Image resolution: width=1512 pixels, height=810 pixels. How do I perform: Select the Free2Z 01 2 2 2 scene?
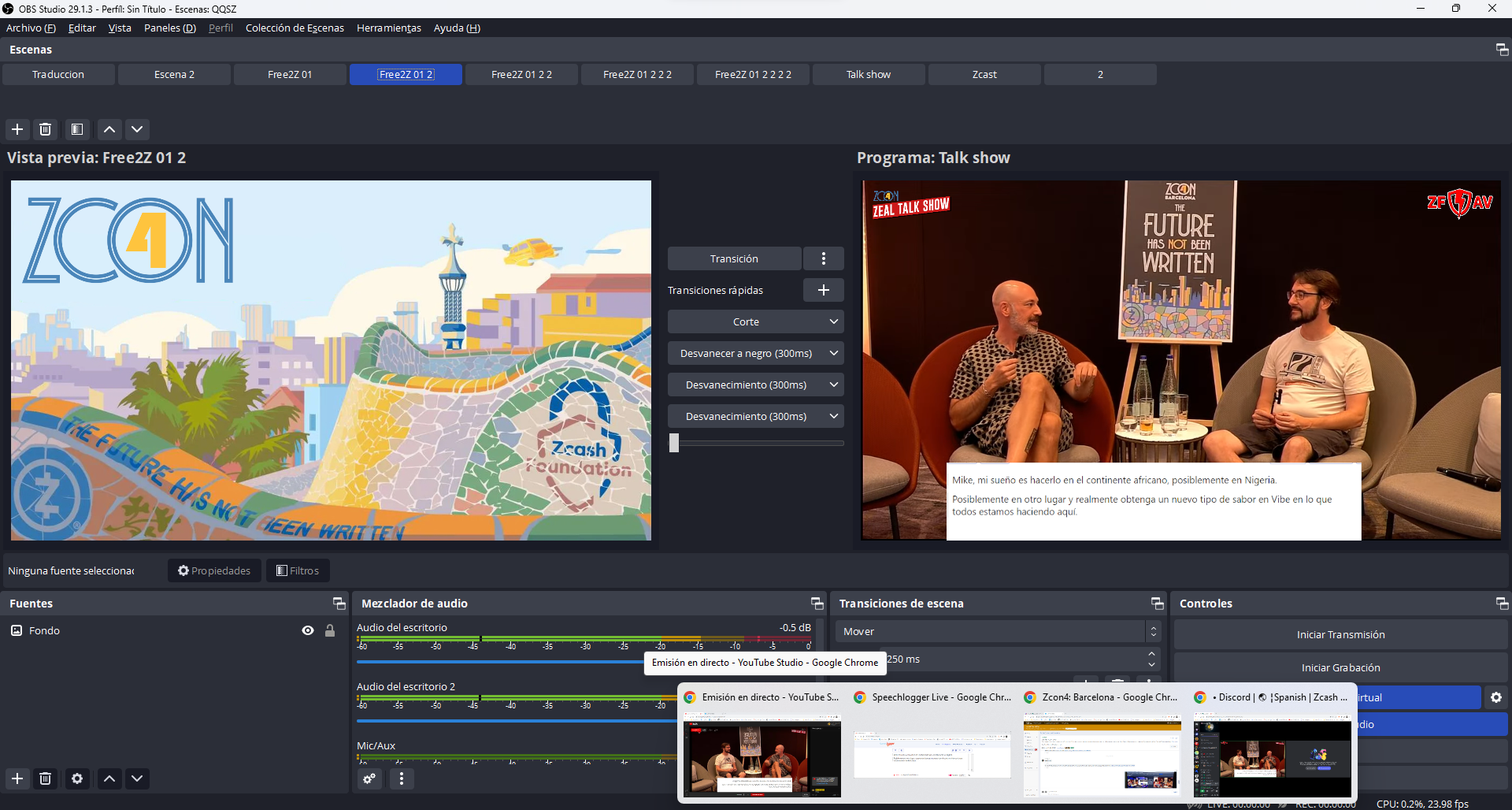click(637, 75)
